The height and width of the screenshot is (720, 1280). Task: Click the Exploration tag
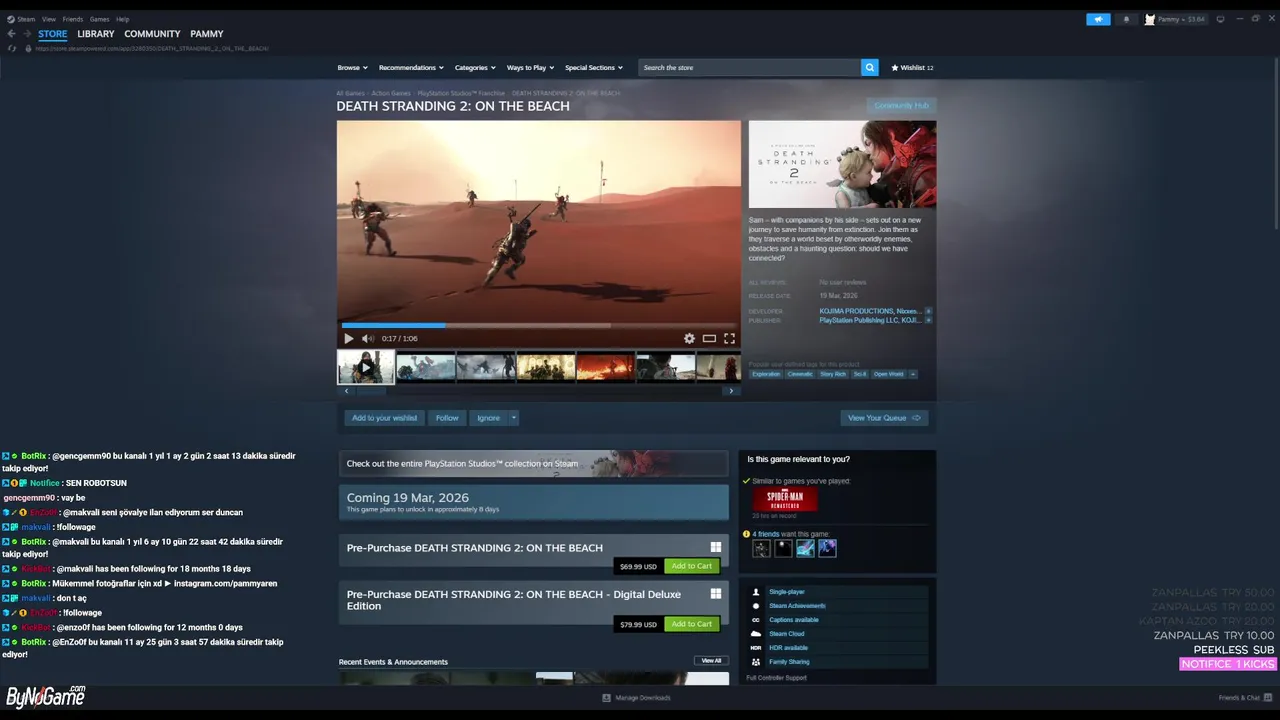766,374
